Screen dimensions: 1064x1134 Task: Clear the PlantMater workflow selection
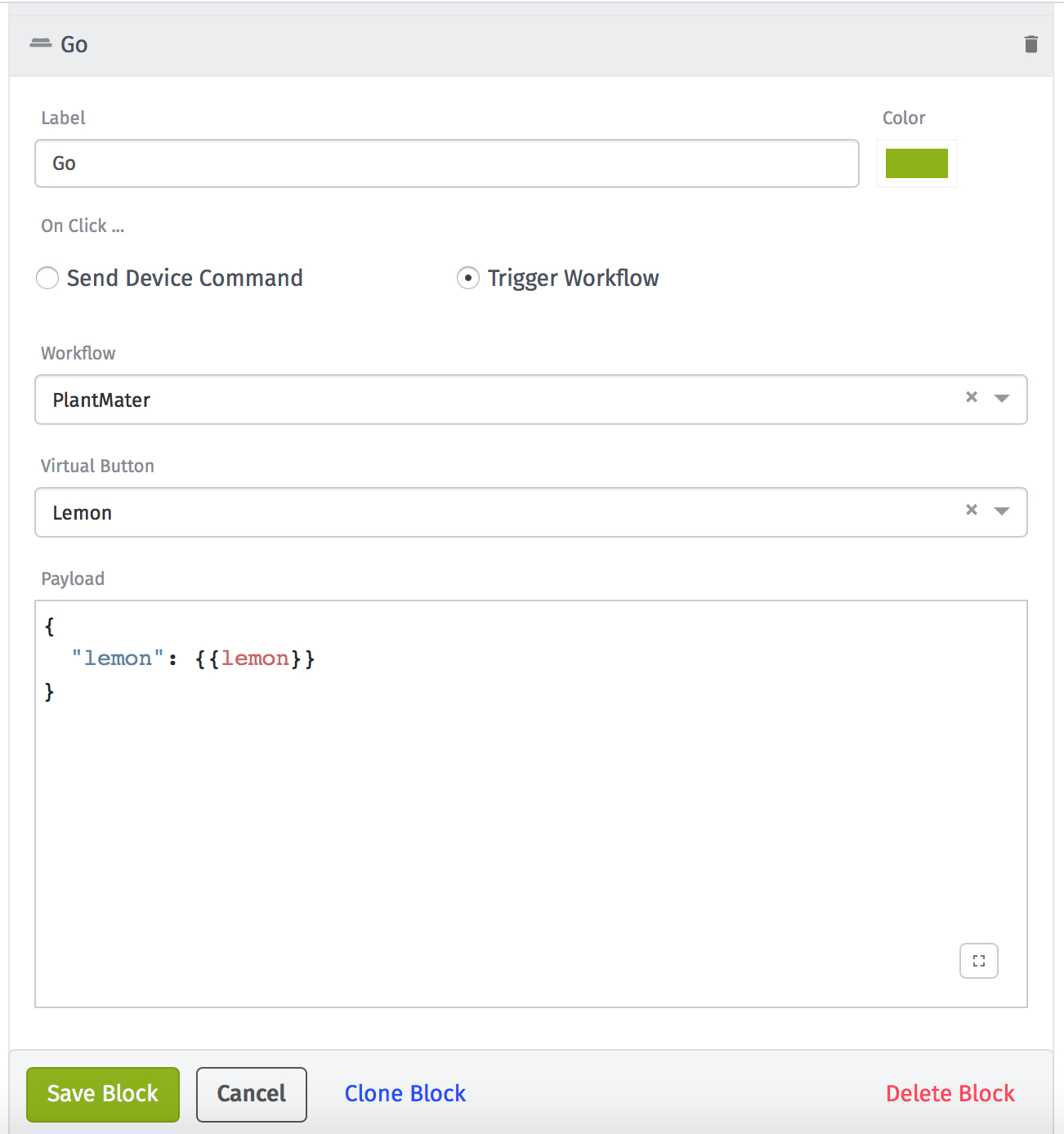[972, 397]
